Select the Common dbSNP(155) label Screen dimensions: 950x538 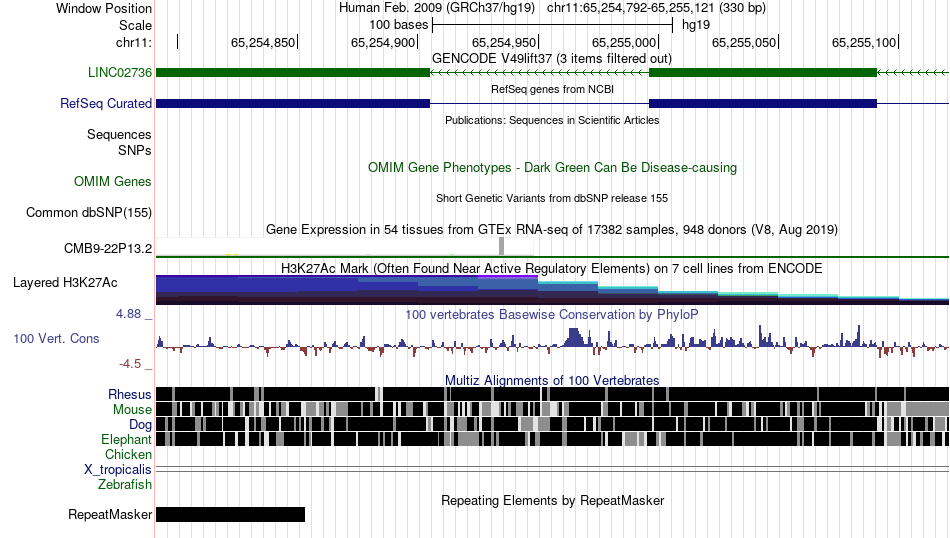pos(88,213)
